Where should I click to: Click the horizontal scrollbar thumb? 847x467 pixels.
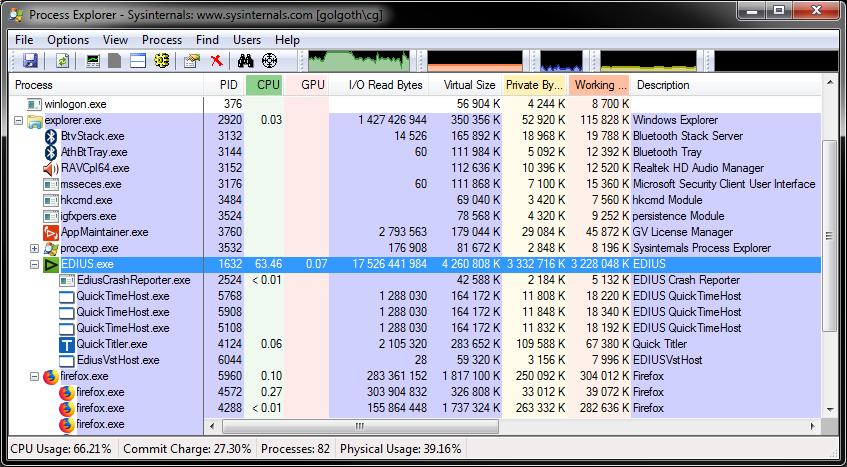[360, 427]
